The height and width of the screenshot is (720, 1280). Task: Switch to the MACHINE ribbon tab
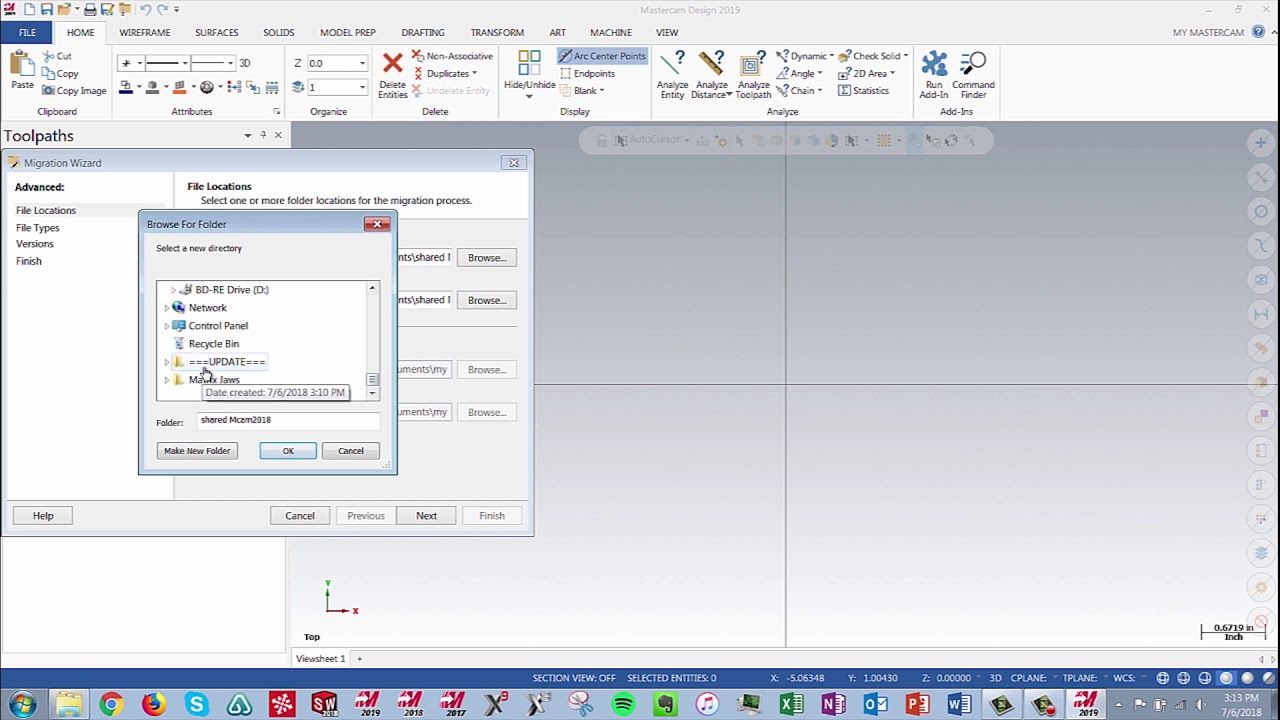[x=611, y=32]
